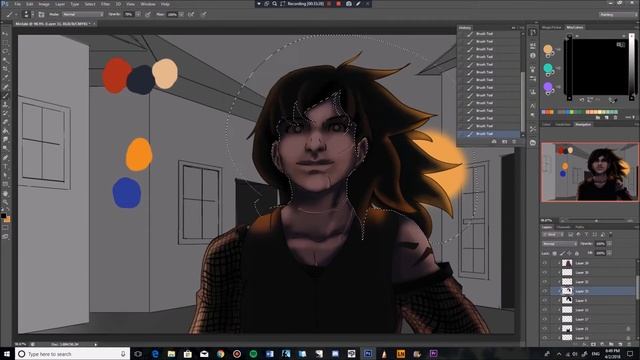
Task: Take a screenshot with recorder camera icon
Action: (349, 4)
